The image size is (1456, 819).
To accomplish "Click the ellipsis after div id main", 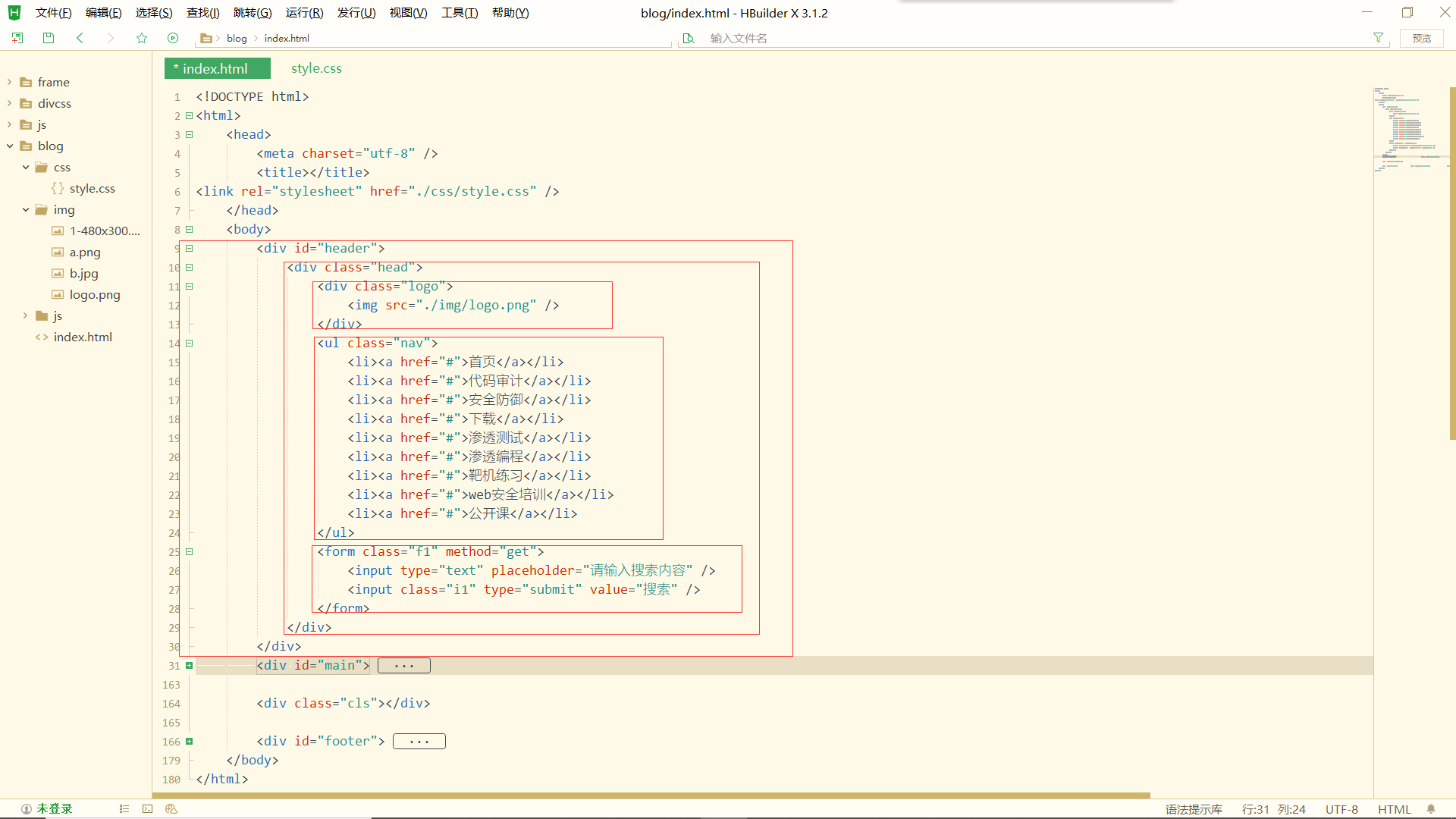I will point(404,665).
